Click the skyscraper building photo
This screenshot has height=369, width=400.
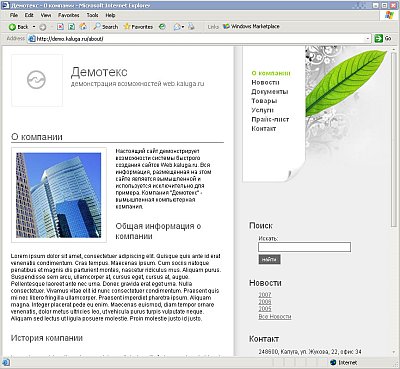(x=59, y=195)
